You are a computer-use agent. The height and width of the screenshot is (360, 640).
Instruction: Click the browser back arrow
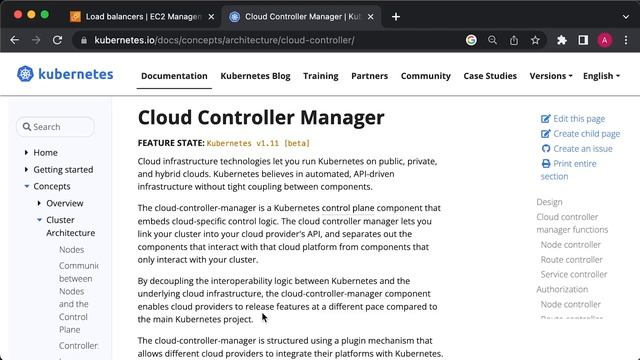(15, 40)
